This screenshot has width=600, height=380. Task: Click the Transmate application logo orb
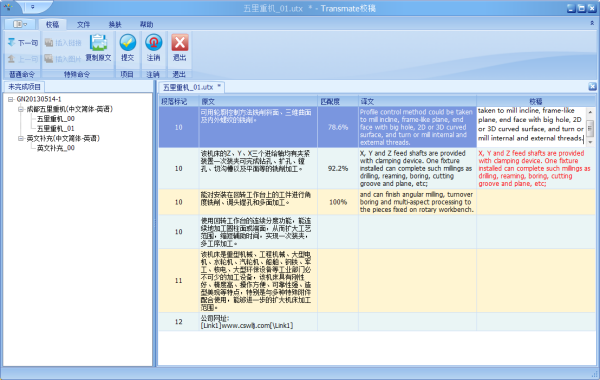[8, 7]
